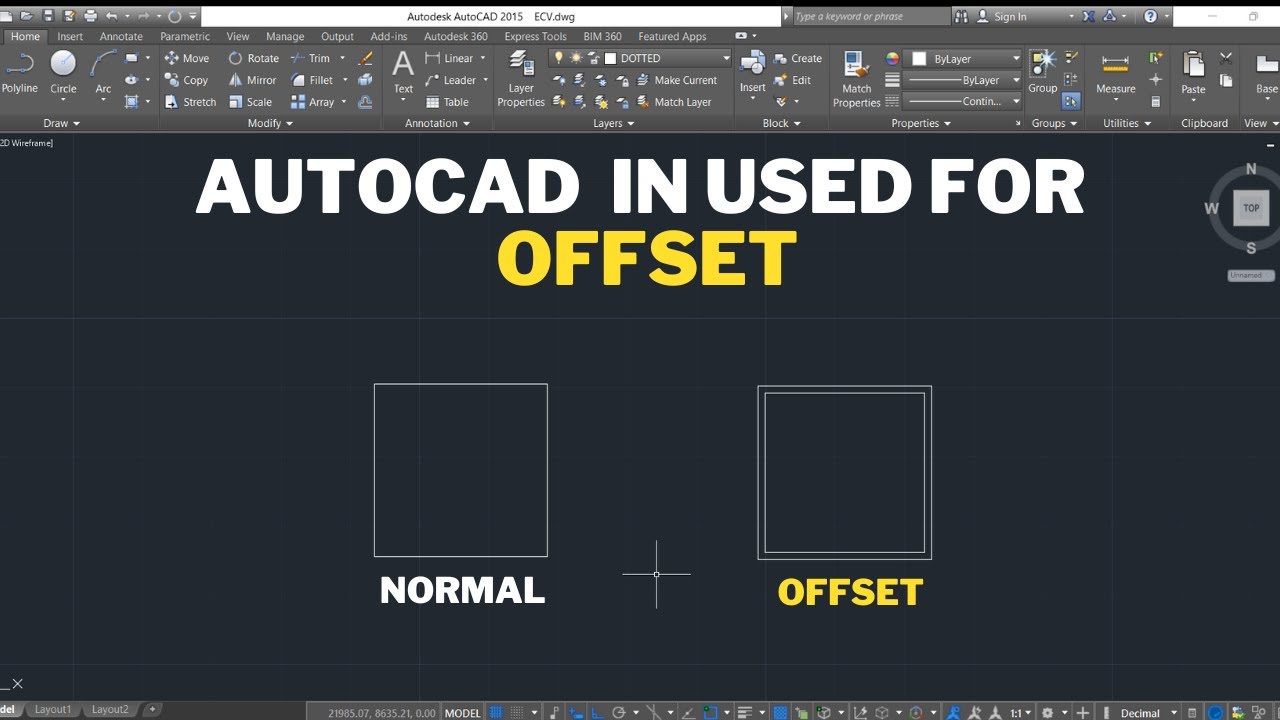Screen dimensions: 1280x720
Task: Click the Create block button
Action: tap(797, 58)
